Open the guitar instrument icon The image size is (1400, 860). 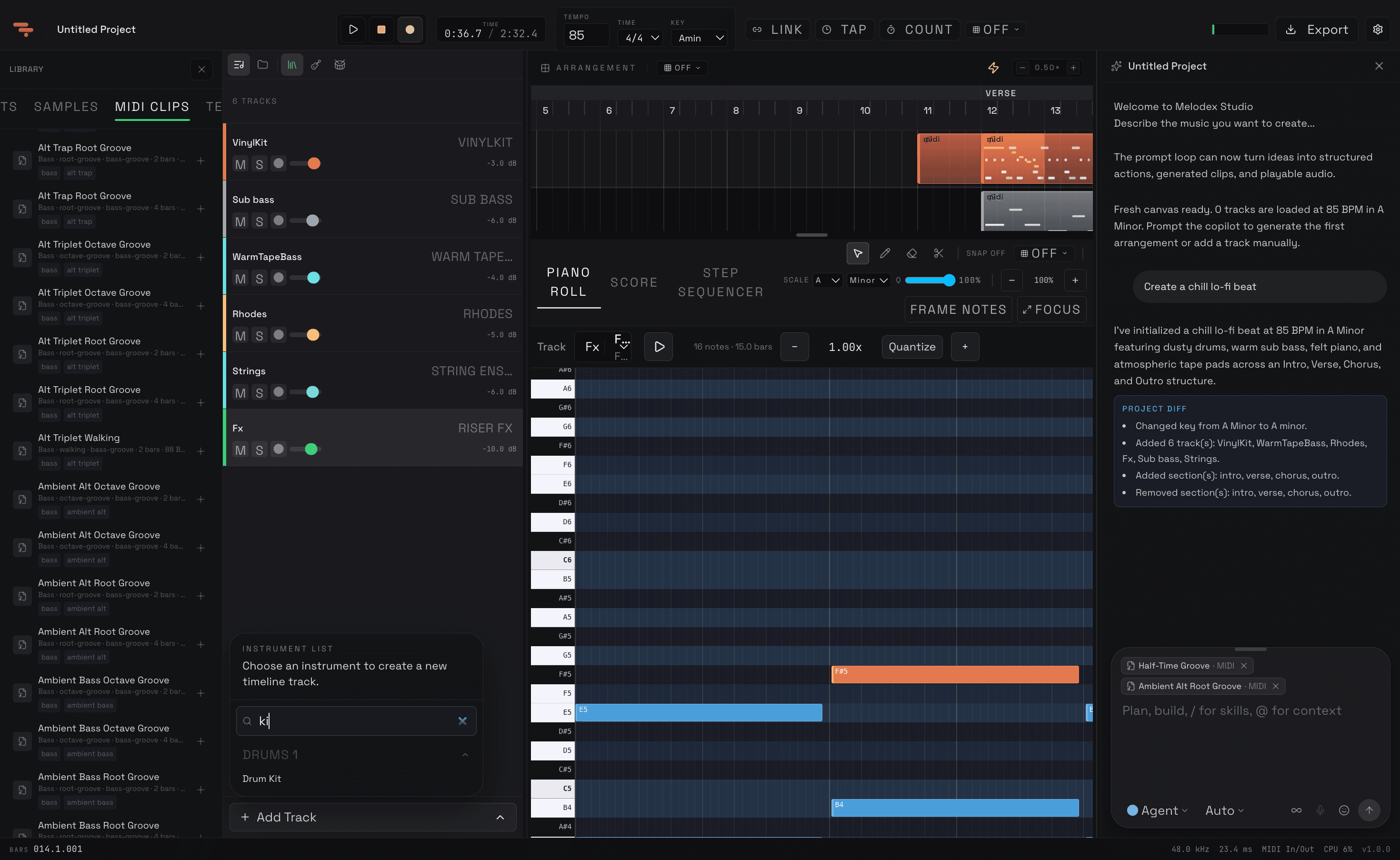pos(316,65)
